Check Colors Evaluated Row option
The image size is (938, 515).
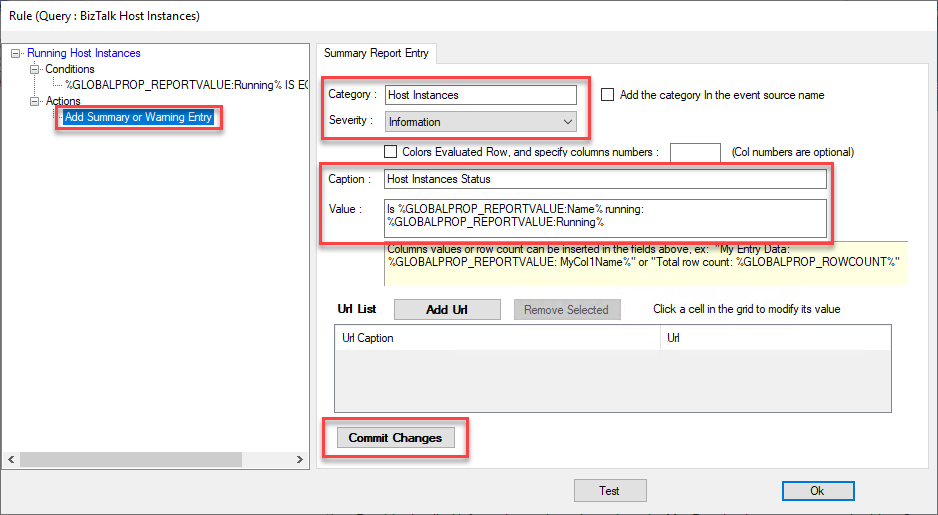click(391, 152)
